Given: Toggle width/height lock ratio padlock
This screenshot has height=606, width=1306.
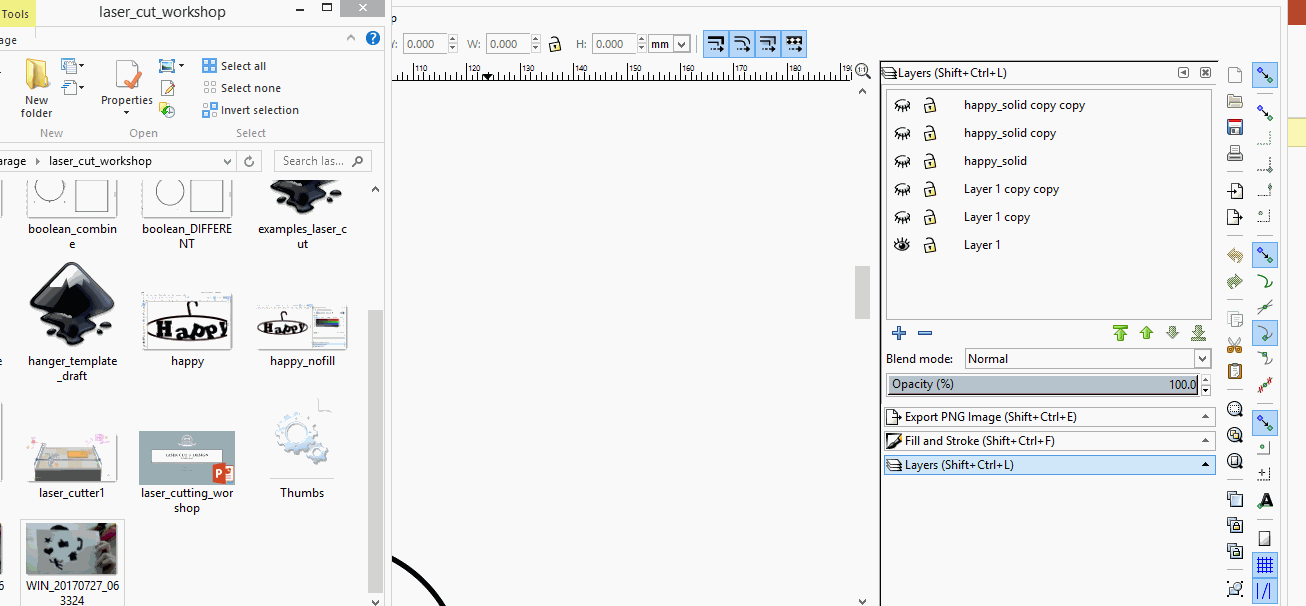Looking at the screenshot, I should (x=554, y=44).
